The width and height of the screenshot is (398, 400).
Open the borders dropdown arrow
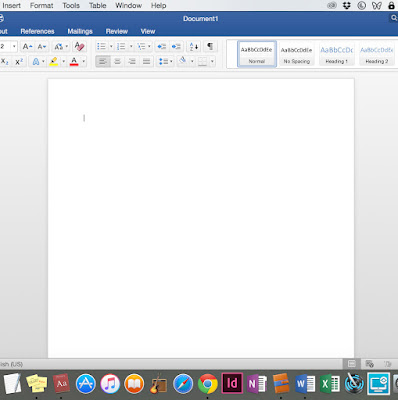[212, 61]
